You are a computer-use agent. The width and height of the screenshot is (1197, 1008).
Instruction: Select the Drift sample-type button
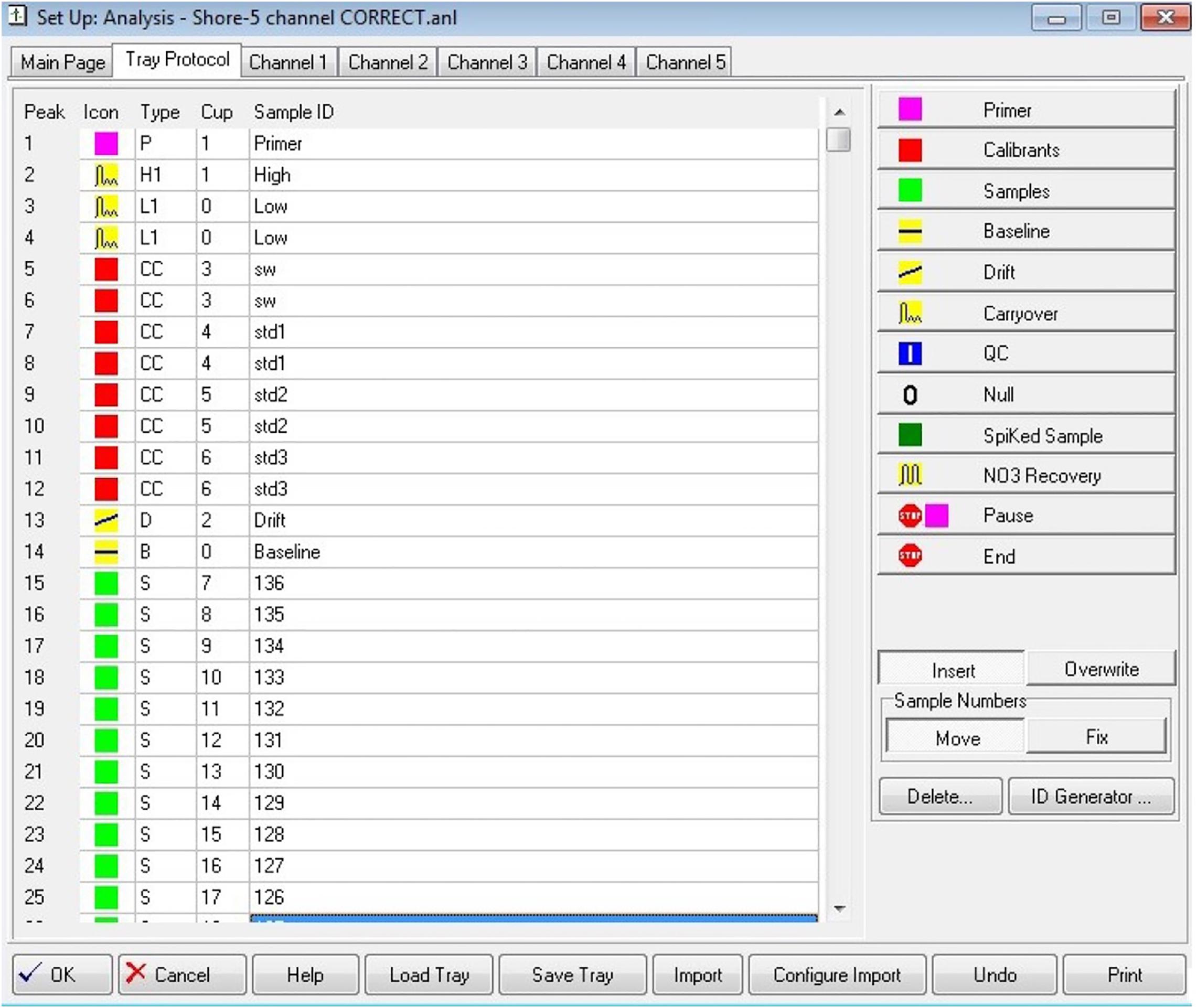(x=1027, y=272)
